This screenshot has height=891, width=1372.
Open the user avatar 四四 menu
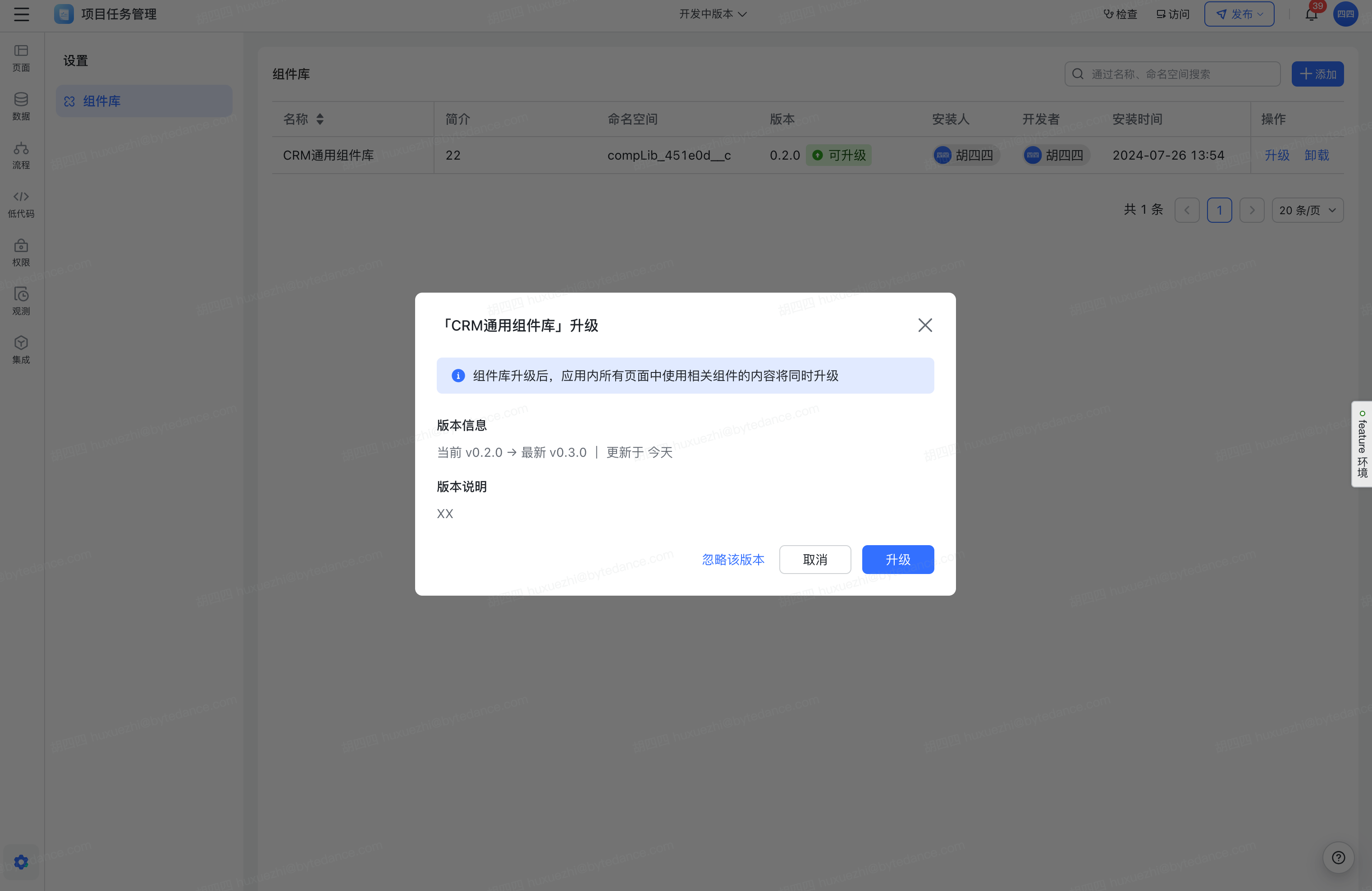[x=1345, y=14]
